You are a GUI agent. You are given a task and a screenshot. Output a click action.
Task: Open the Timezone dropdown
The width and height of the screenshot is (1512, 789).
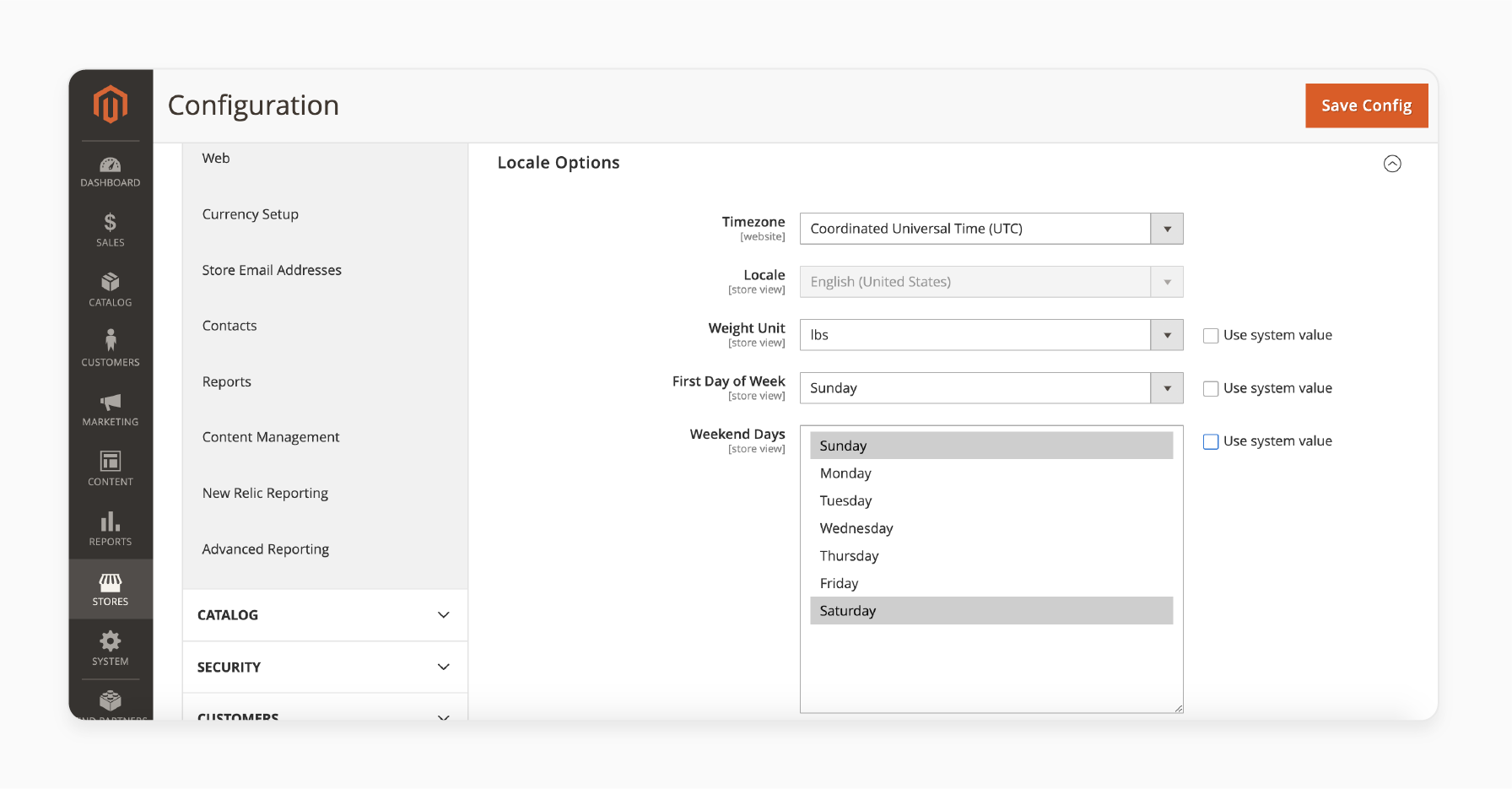[991, 229]
